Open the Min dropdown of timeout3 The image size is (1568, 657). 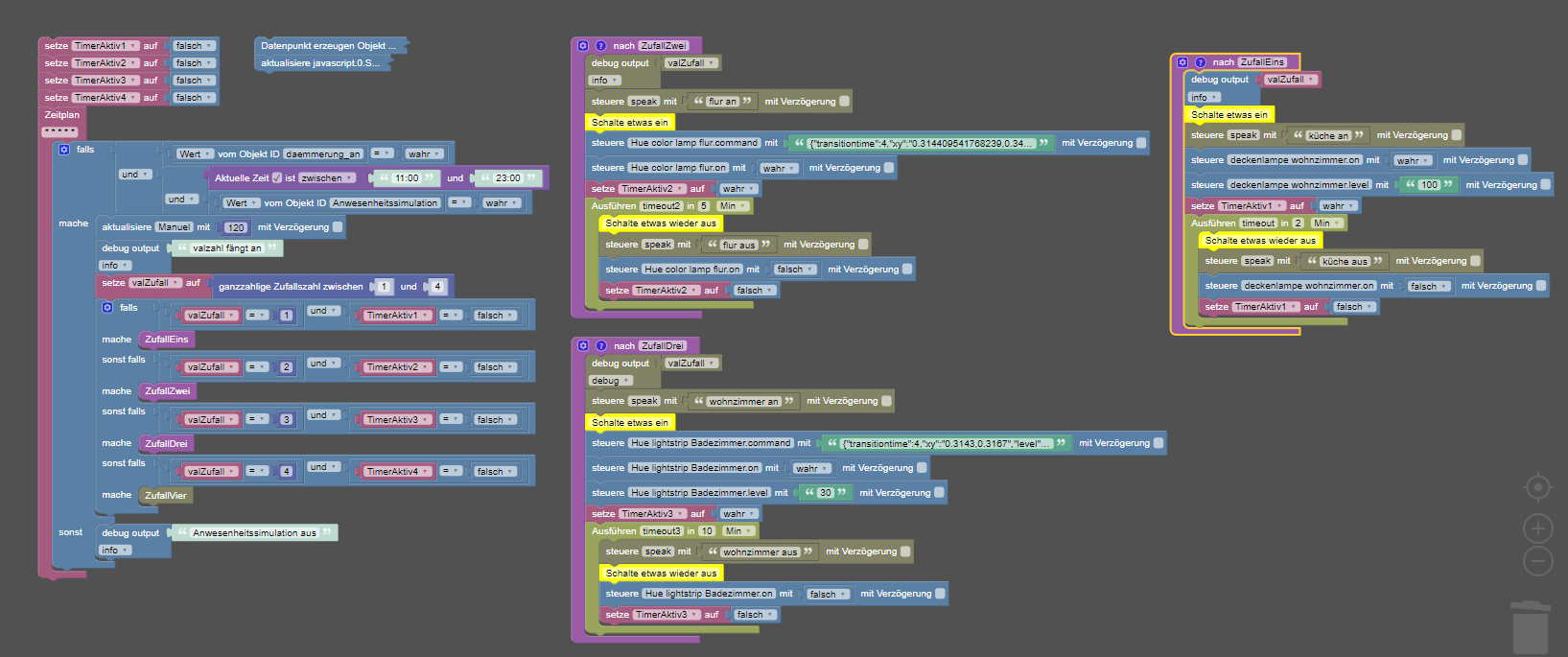click(738, 531)
